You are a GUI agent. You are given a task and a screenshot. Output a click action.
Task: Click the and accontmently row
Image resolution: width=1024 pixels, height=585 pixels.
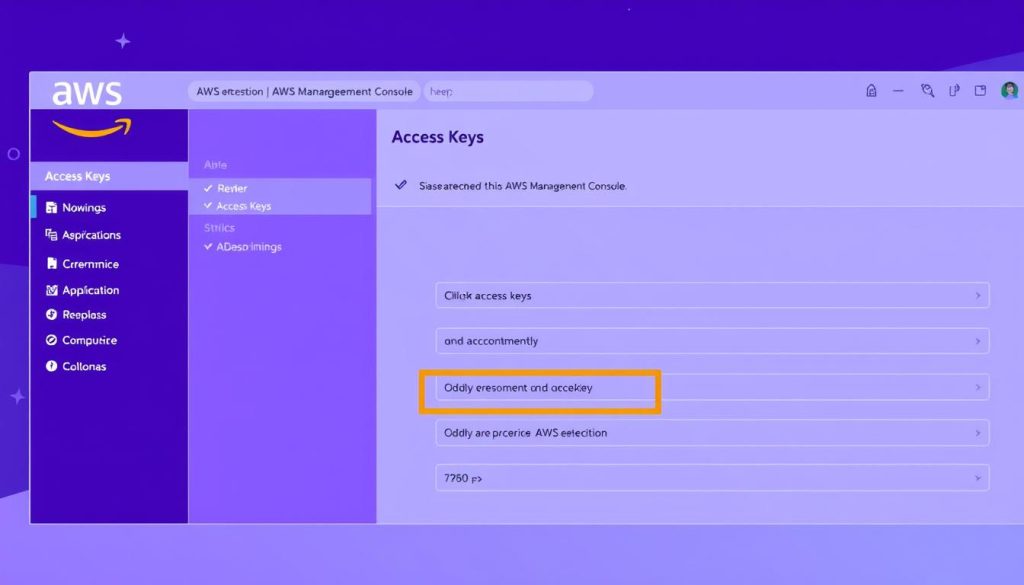[x=712, y=341]
